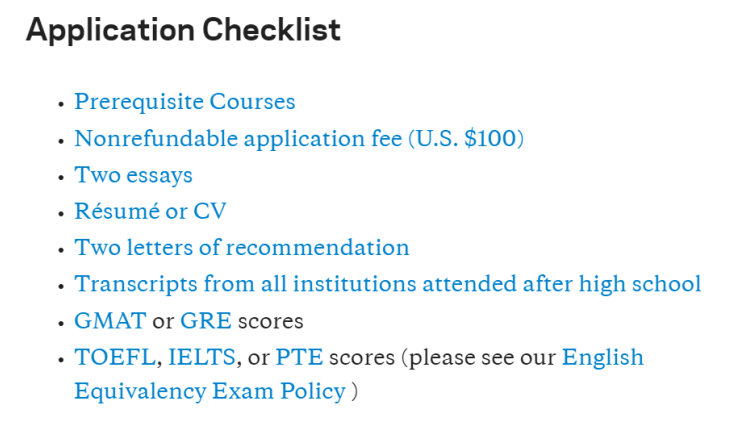Click the word 'scores' after GRE
The width and height of the screenshot is (734, 438).
[x=270, y=321]
